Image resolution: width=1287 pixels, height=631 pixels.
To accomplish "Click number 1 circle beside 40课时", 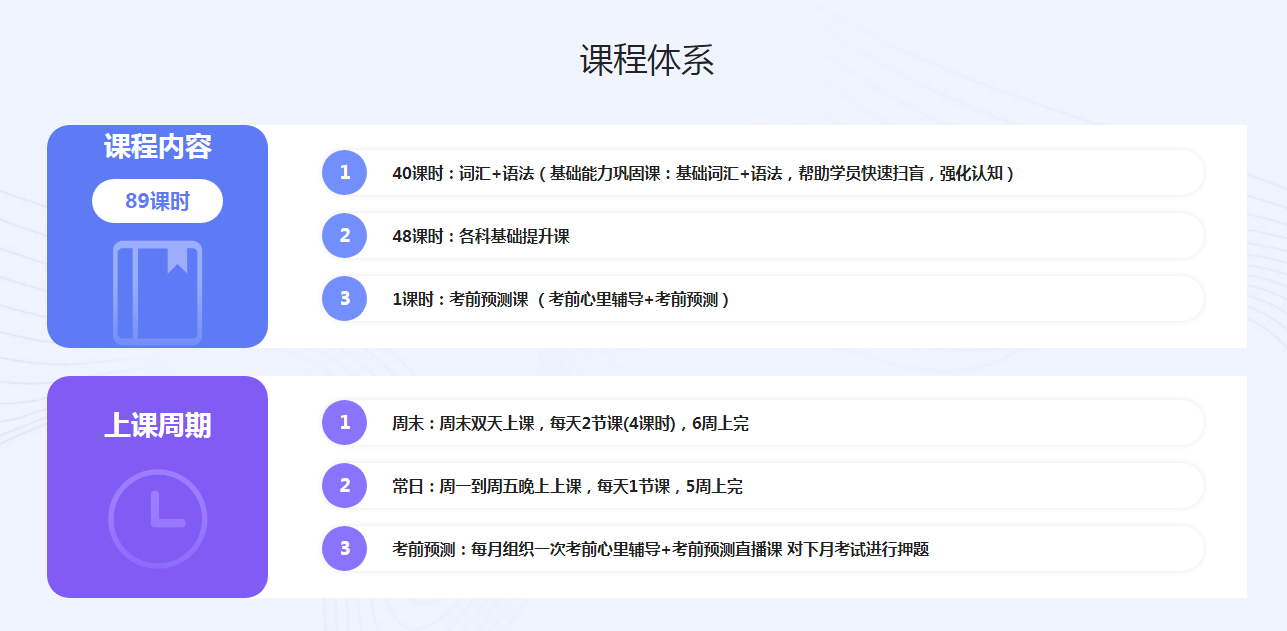I will pyautogui.click(x=345, y=172).
